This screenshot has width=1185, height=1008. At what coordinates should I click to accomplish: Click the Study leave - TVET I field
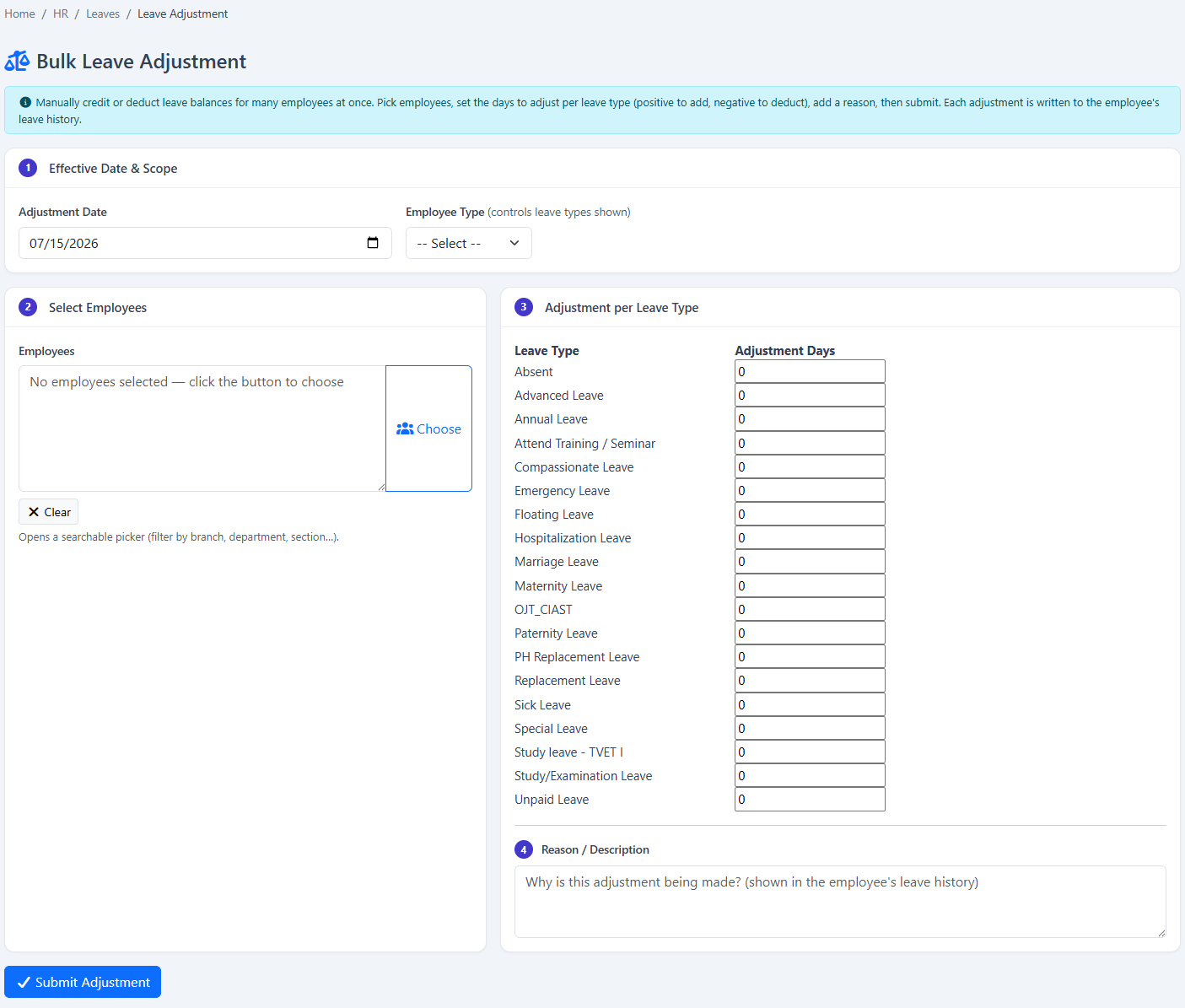tap(810, 752)
